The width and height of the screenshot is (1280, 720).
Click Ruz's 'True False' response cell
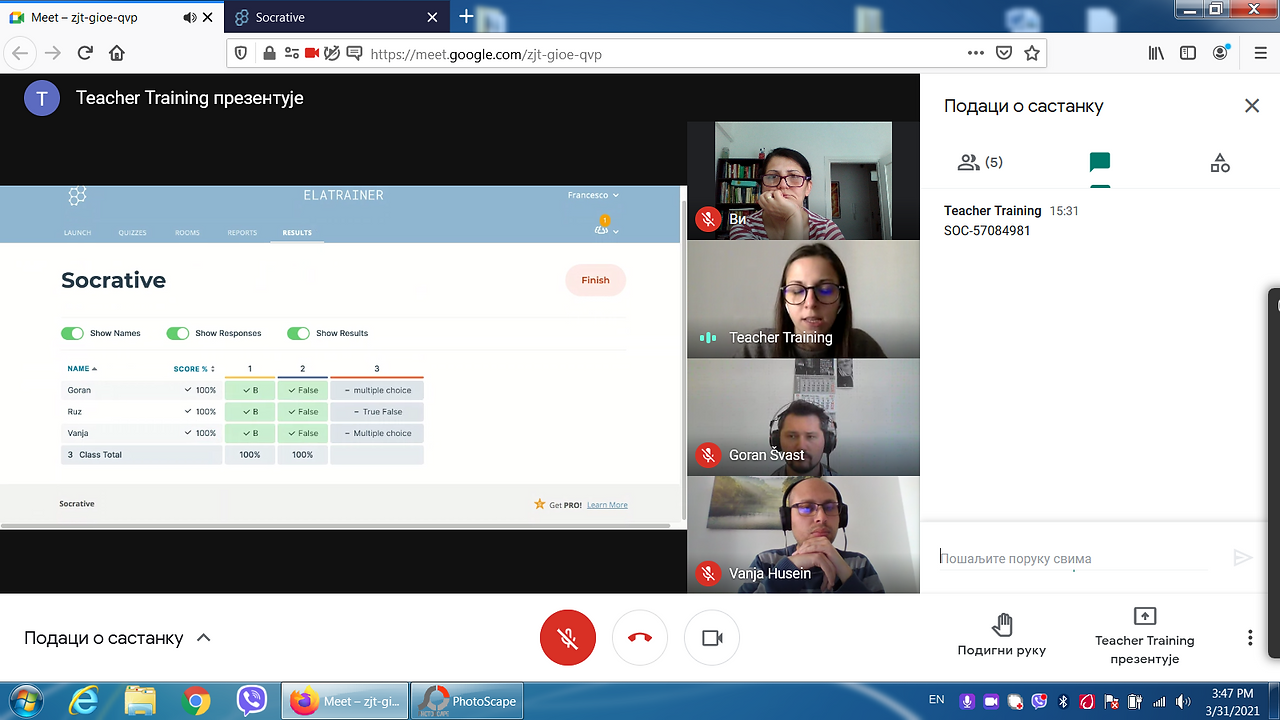[x=377, y=412]
